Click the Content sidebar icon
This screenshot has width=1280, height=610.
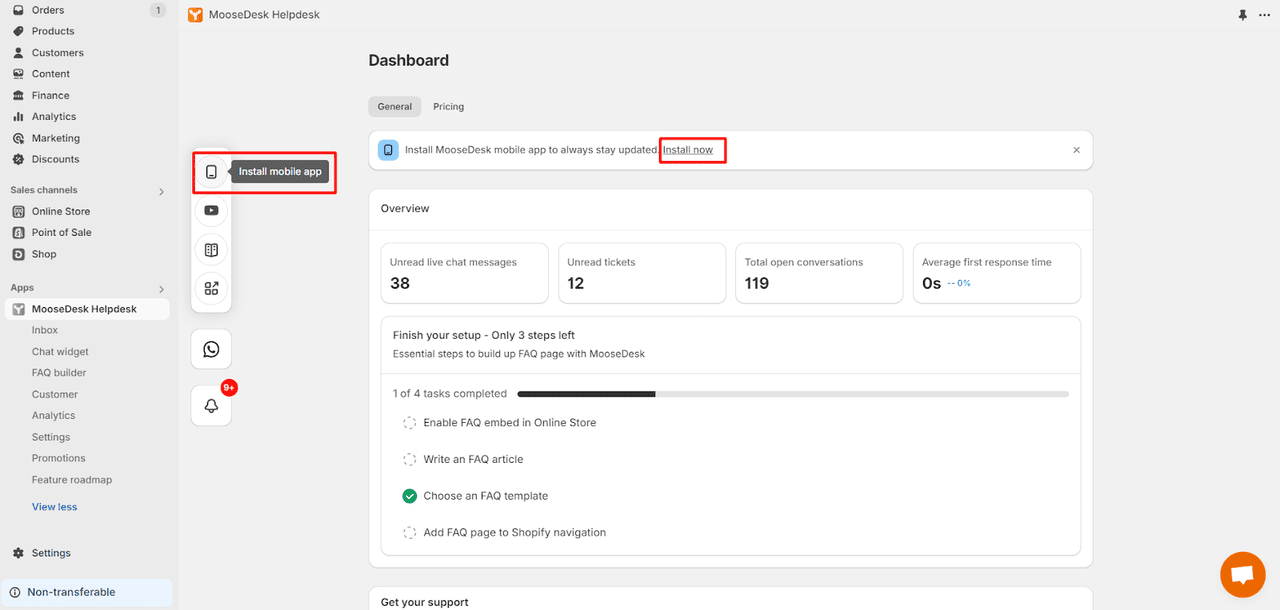pyautogui.click(x=18, y=74)
